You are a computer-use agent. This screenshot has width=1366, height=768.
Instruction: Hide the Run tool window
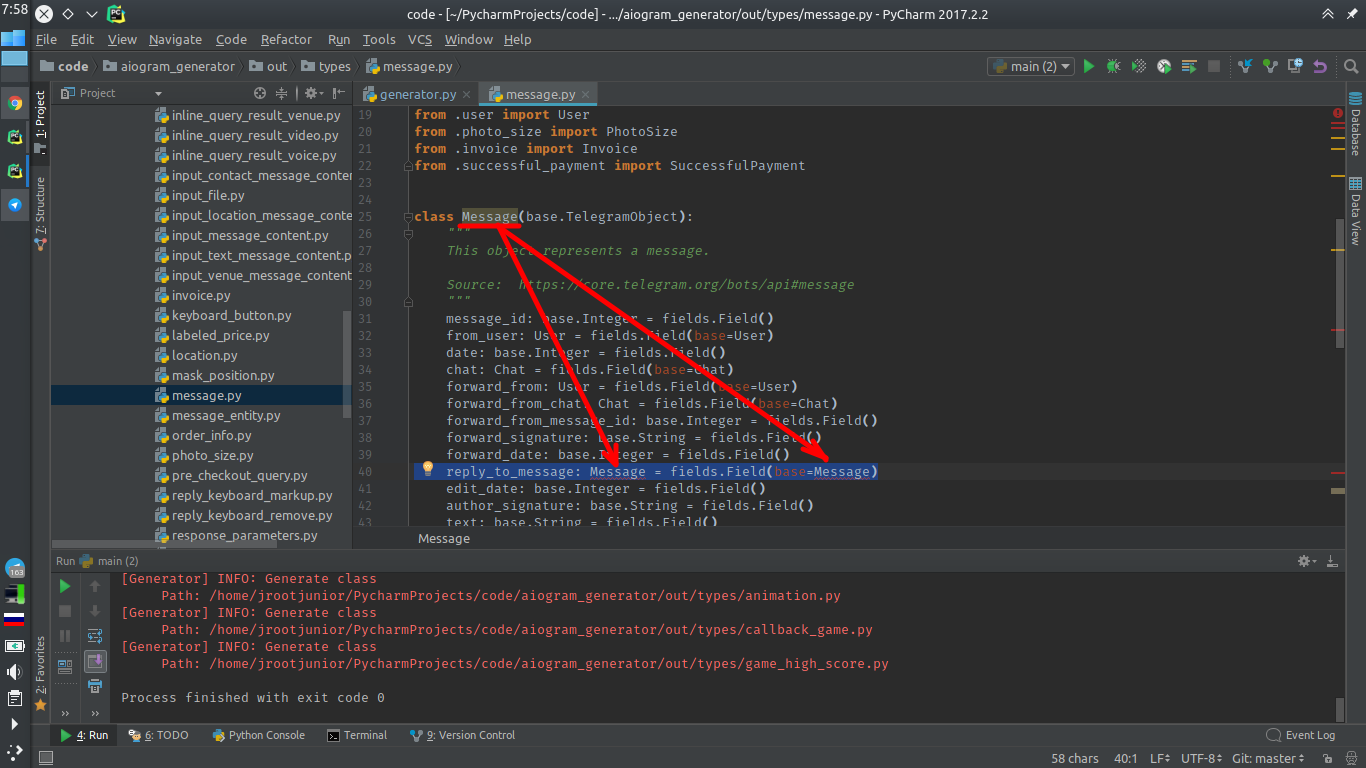pos(1332,561)
